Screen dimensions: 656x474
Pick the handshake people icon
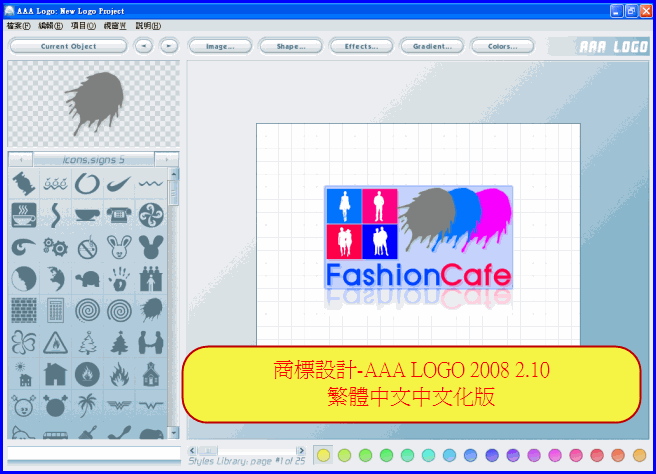coord(151,343)
